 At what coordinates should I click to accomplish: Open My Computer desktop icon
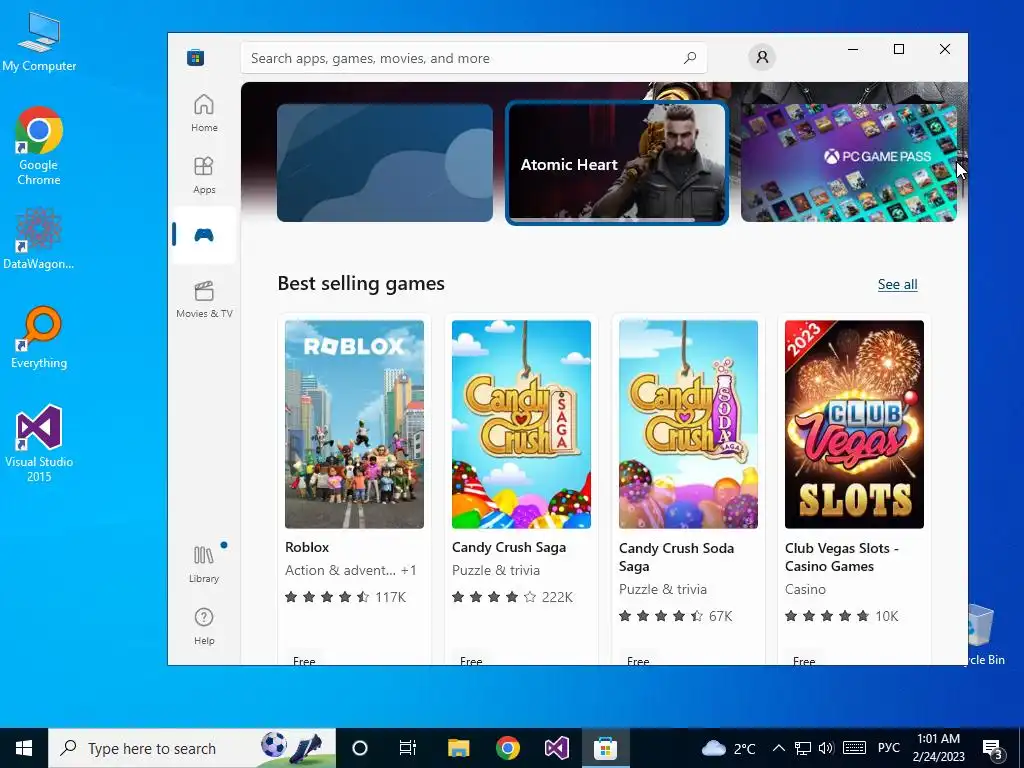pos(39,40)
